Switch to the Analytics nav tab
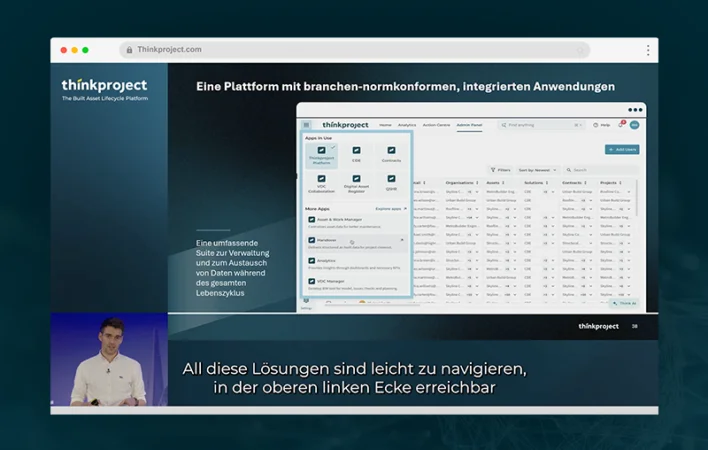Screen dimensions: 708x450 point(407,125)
